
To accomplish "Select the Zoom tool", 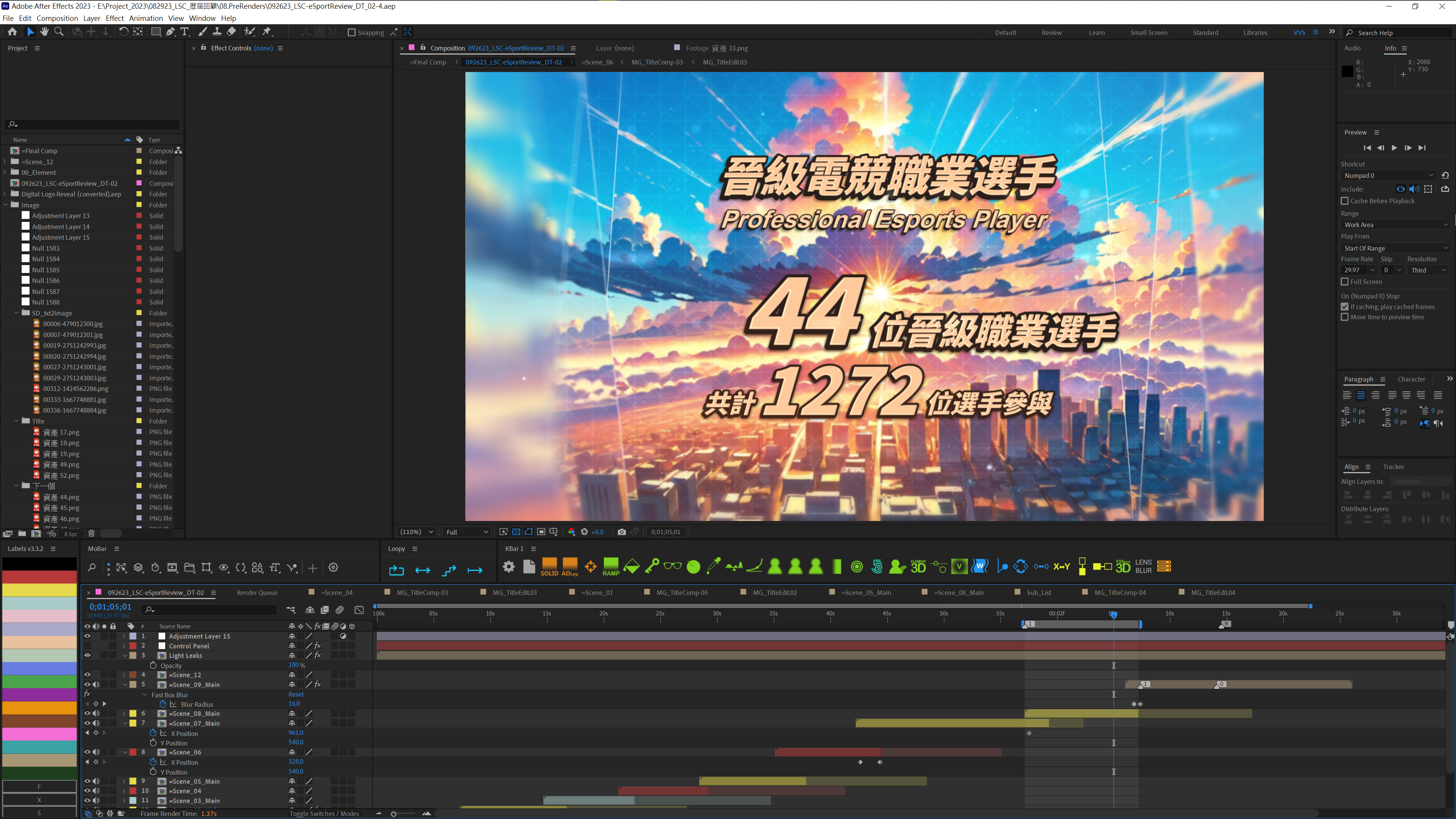I will pyautogui.click(x=59, y=32).
